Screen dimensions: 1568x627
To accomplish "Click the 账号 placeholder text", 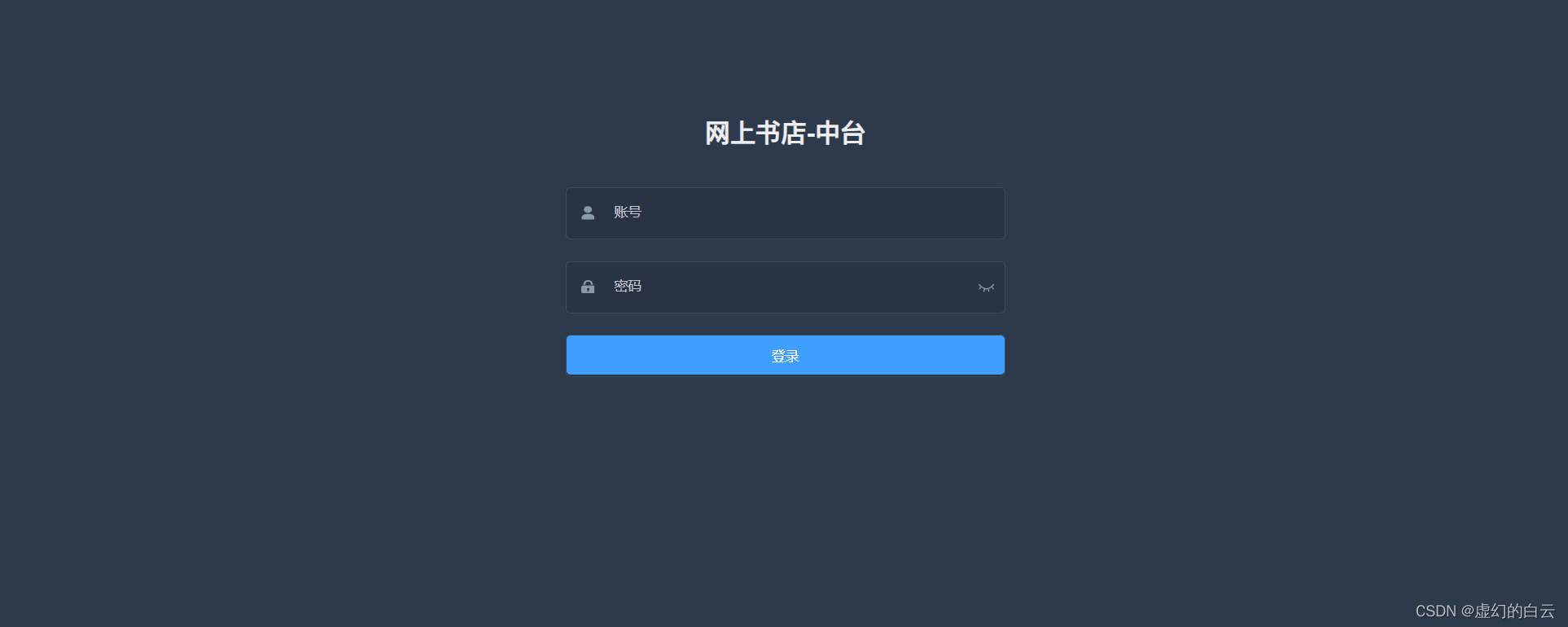I will (628, 213).
